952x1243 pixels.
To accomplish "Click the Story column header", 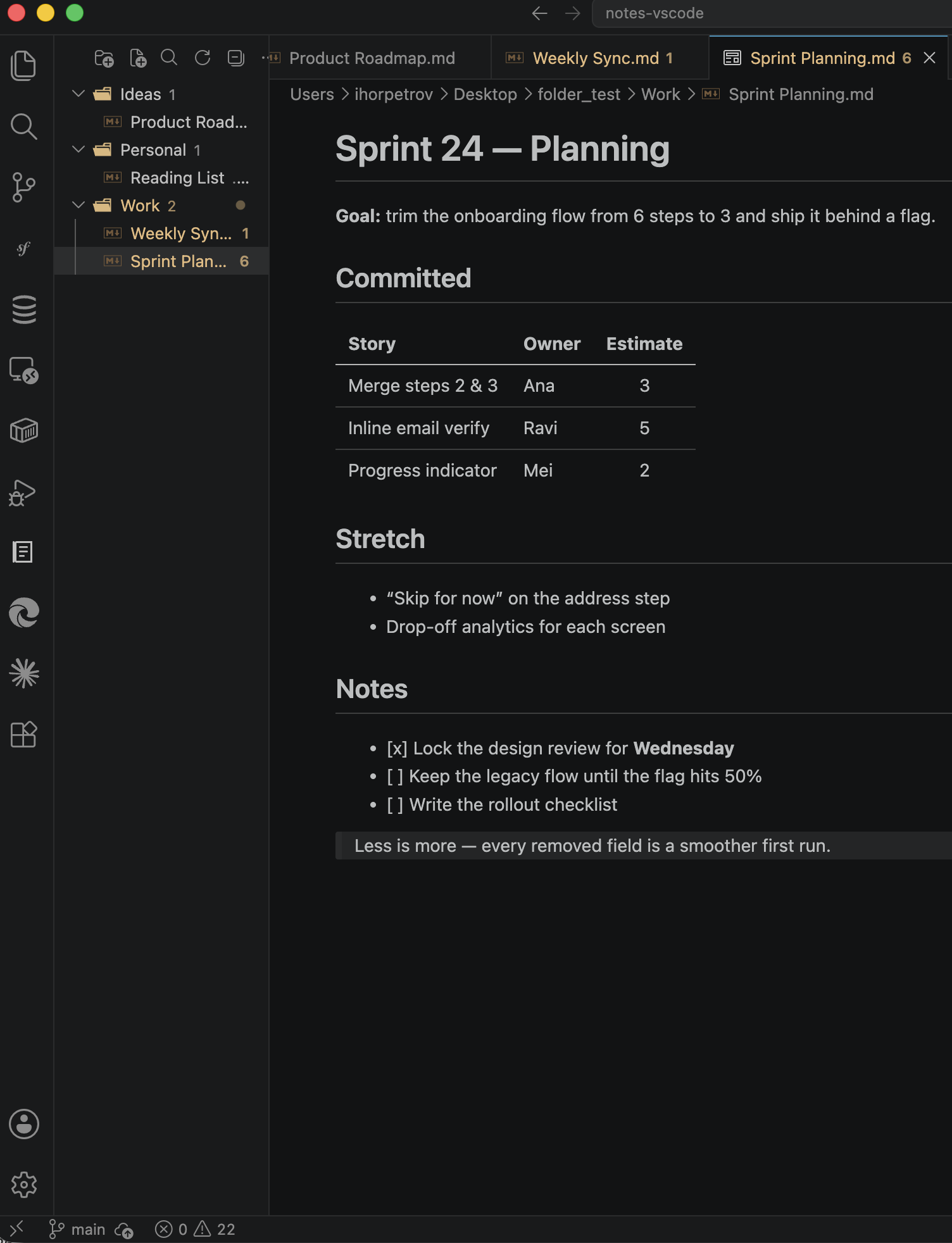I will [x=372, y=344].
